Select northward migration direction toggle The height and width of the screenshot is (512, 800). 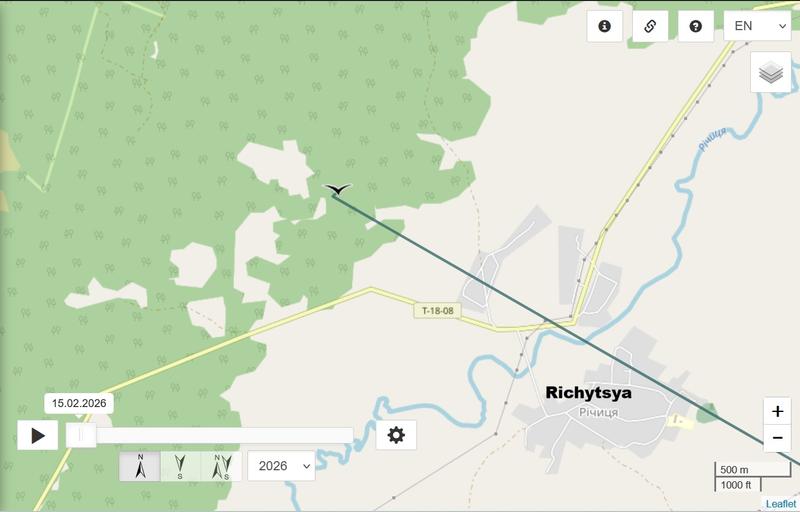(140, 466)
